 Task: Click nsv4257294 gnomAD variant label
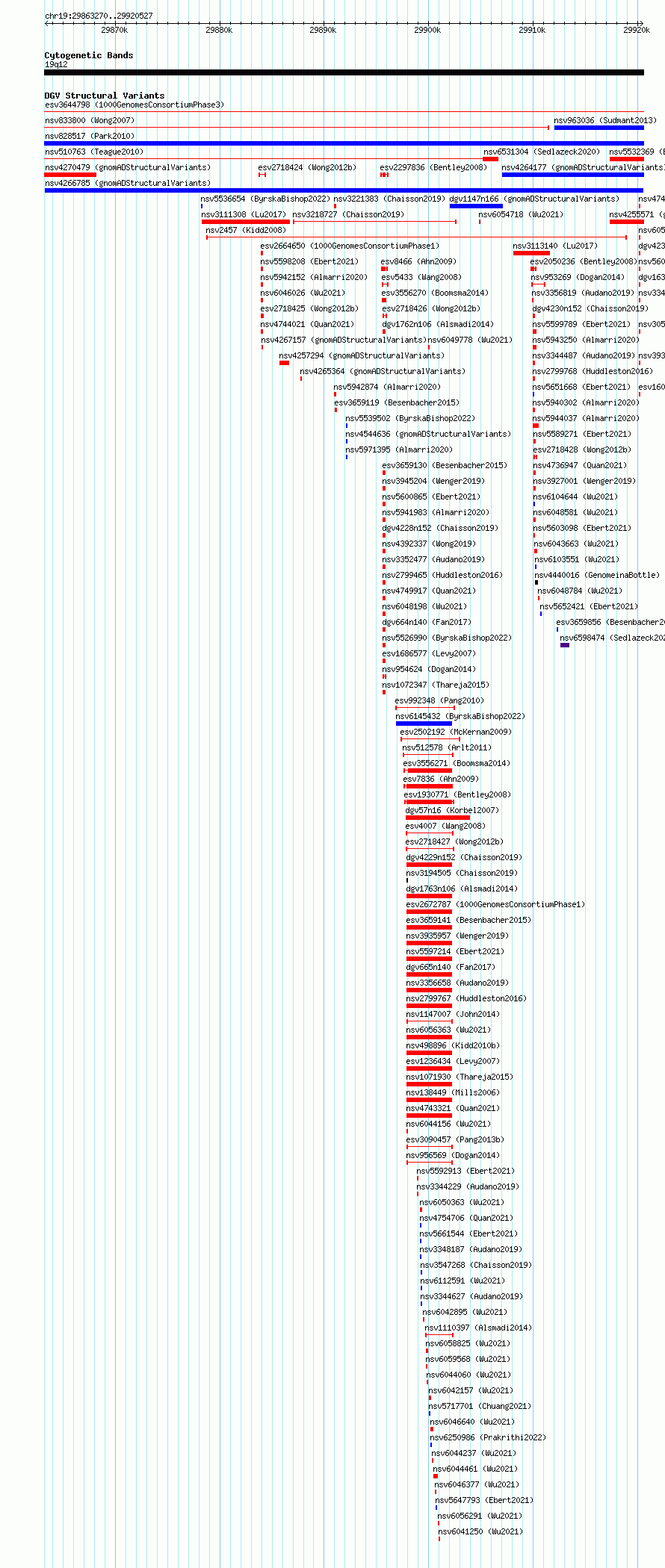click(x=362, y=355)
